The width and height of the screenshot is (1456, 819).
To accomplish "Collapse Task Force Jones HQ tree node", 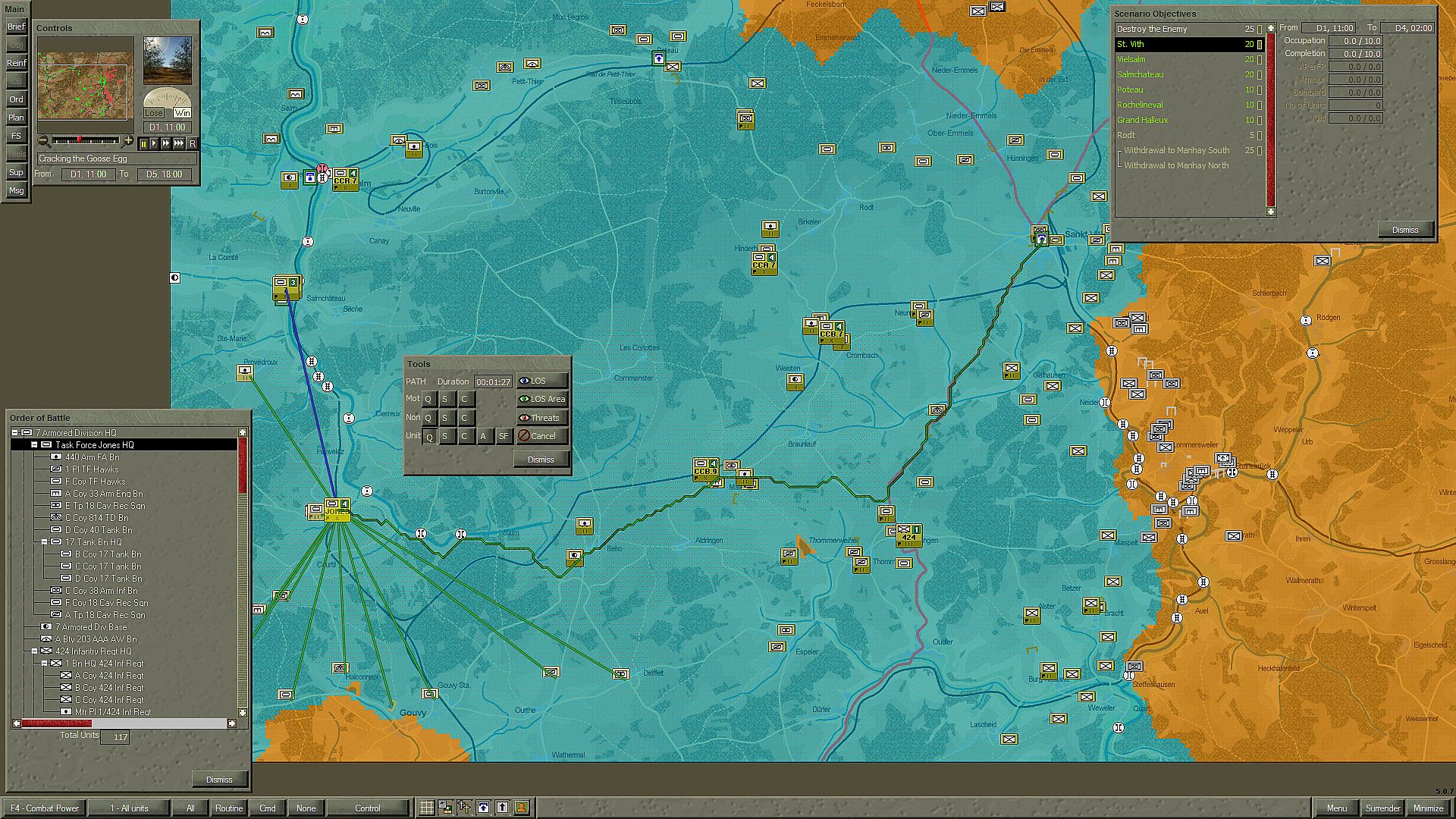I will tap(34, 445).
